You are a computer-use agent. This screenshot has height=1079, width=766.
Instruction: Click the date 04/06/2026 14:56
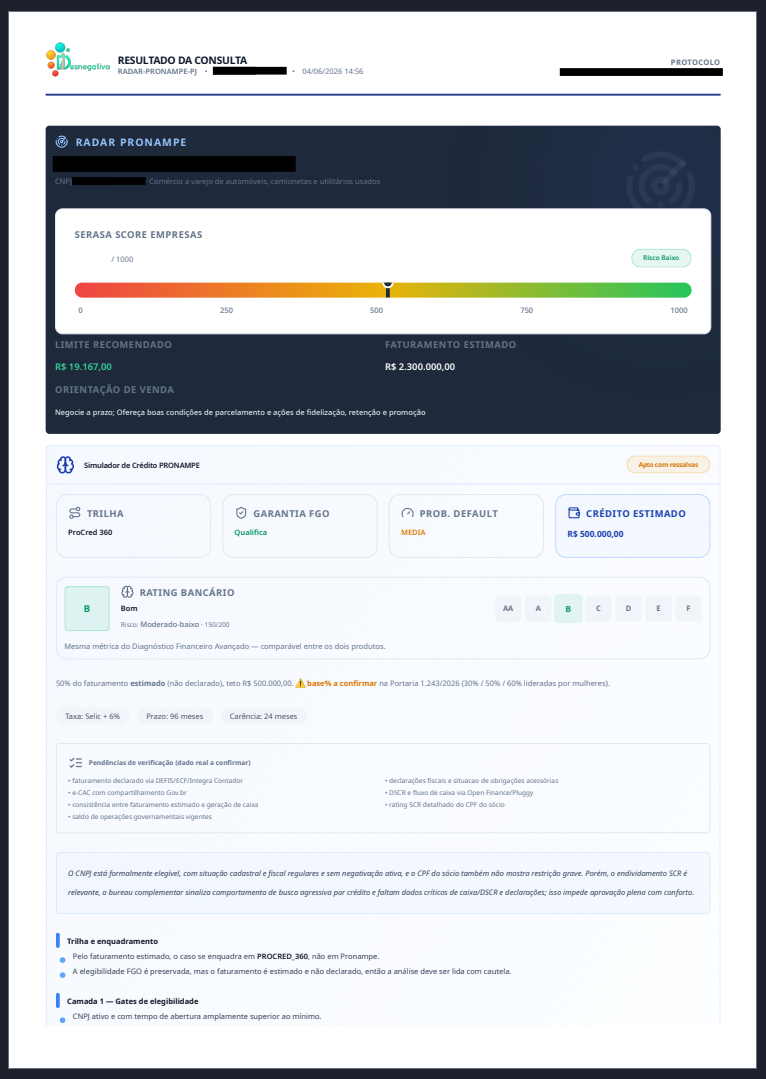tap(332, 72)
